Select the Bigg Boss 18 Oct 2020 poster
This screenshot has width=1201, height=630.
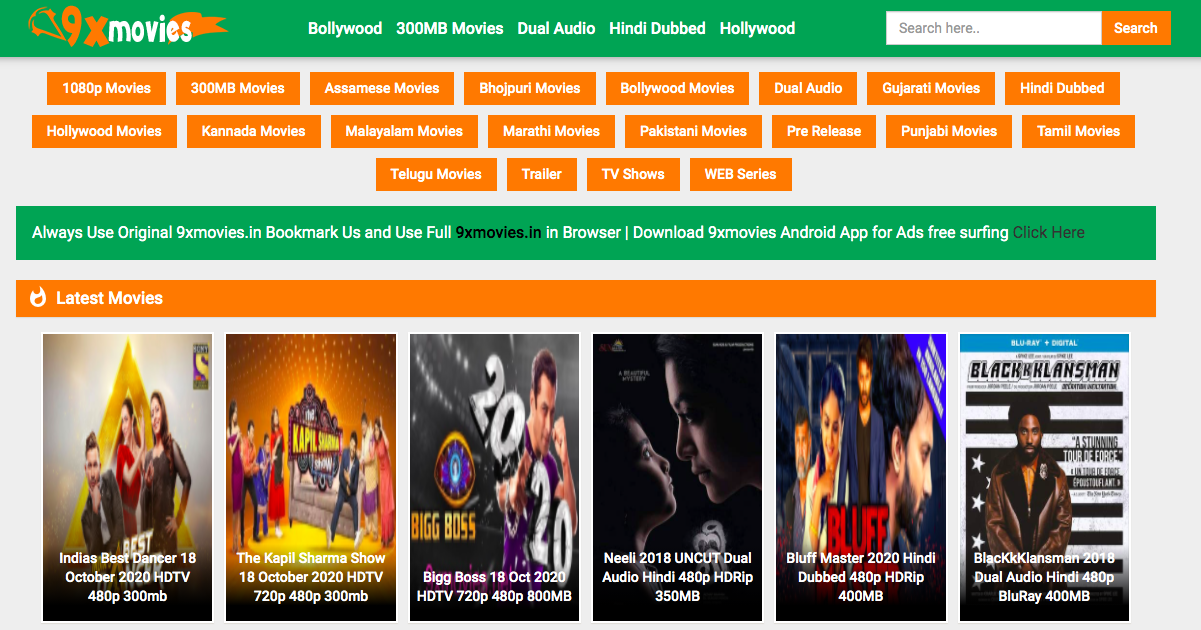coord(494,477)
